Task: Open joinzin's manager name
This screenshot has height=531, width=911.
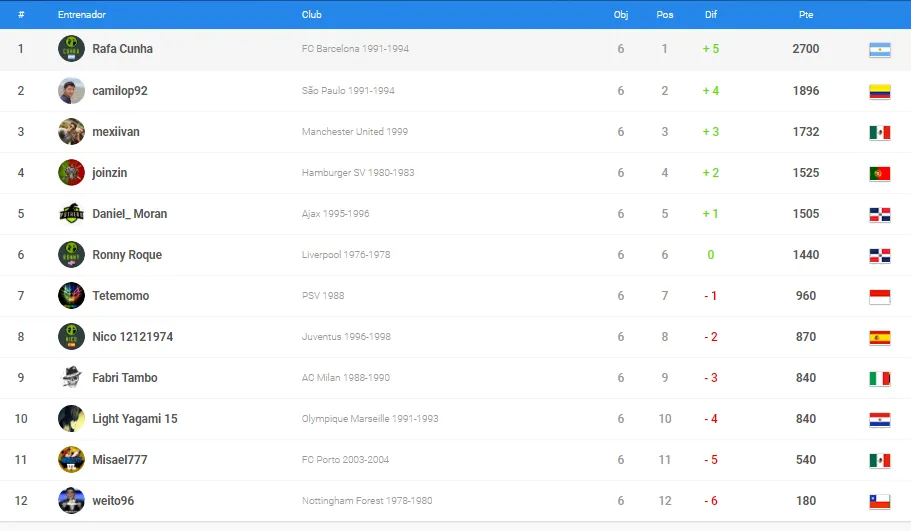Action: click(109, 173)
